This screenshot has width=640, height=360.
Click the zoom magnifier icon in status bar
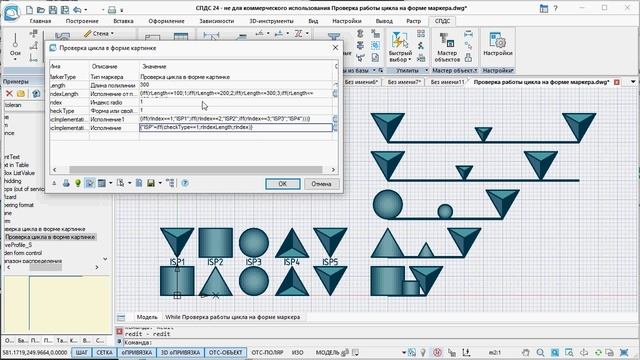click(x=540, y=352)
